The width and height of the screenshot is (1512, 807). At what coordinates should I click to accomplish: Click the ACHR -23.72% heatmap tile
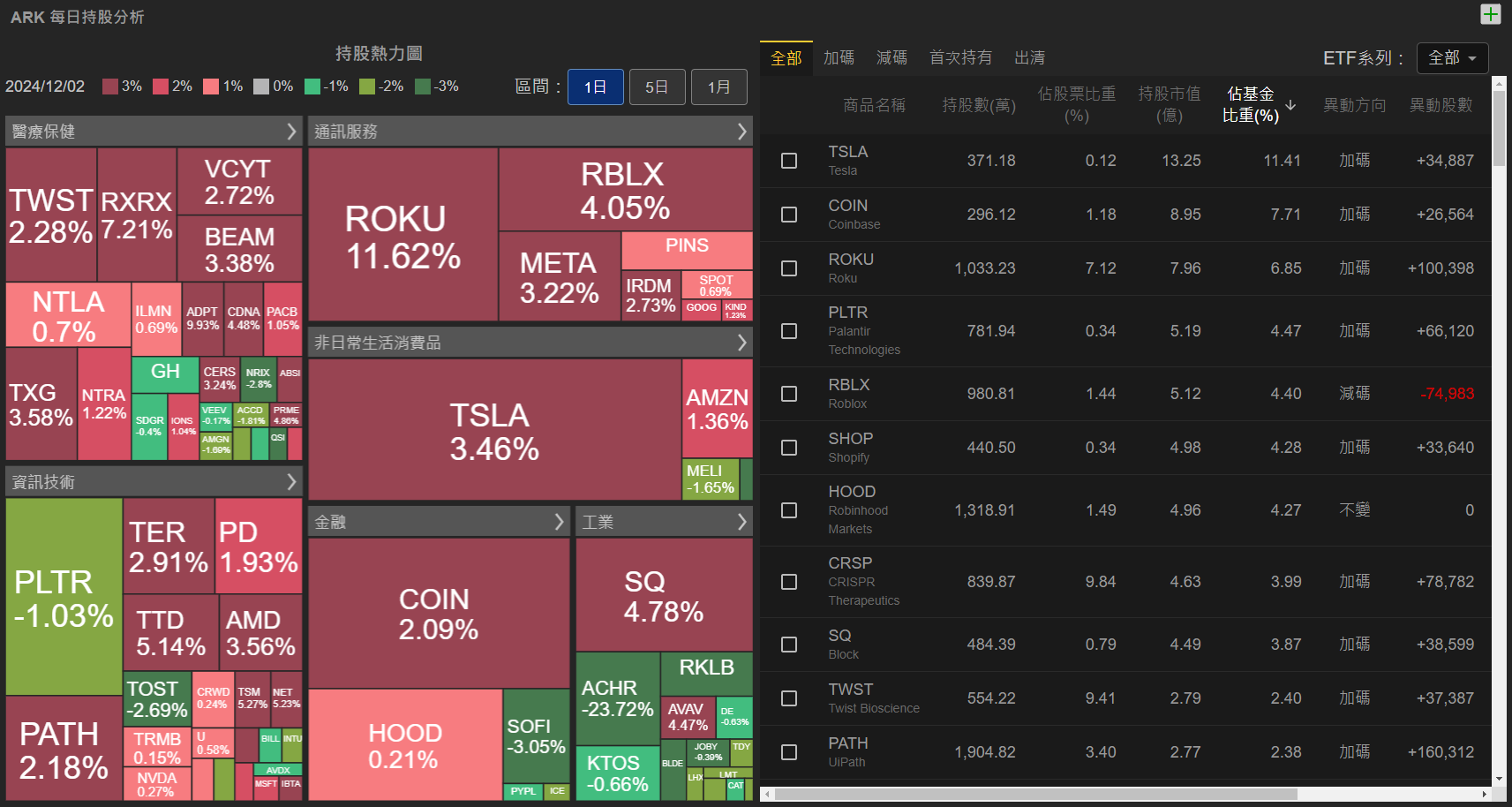coord(618,698)
